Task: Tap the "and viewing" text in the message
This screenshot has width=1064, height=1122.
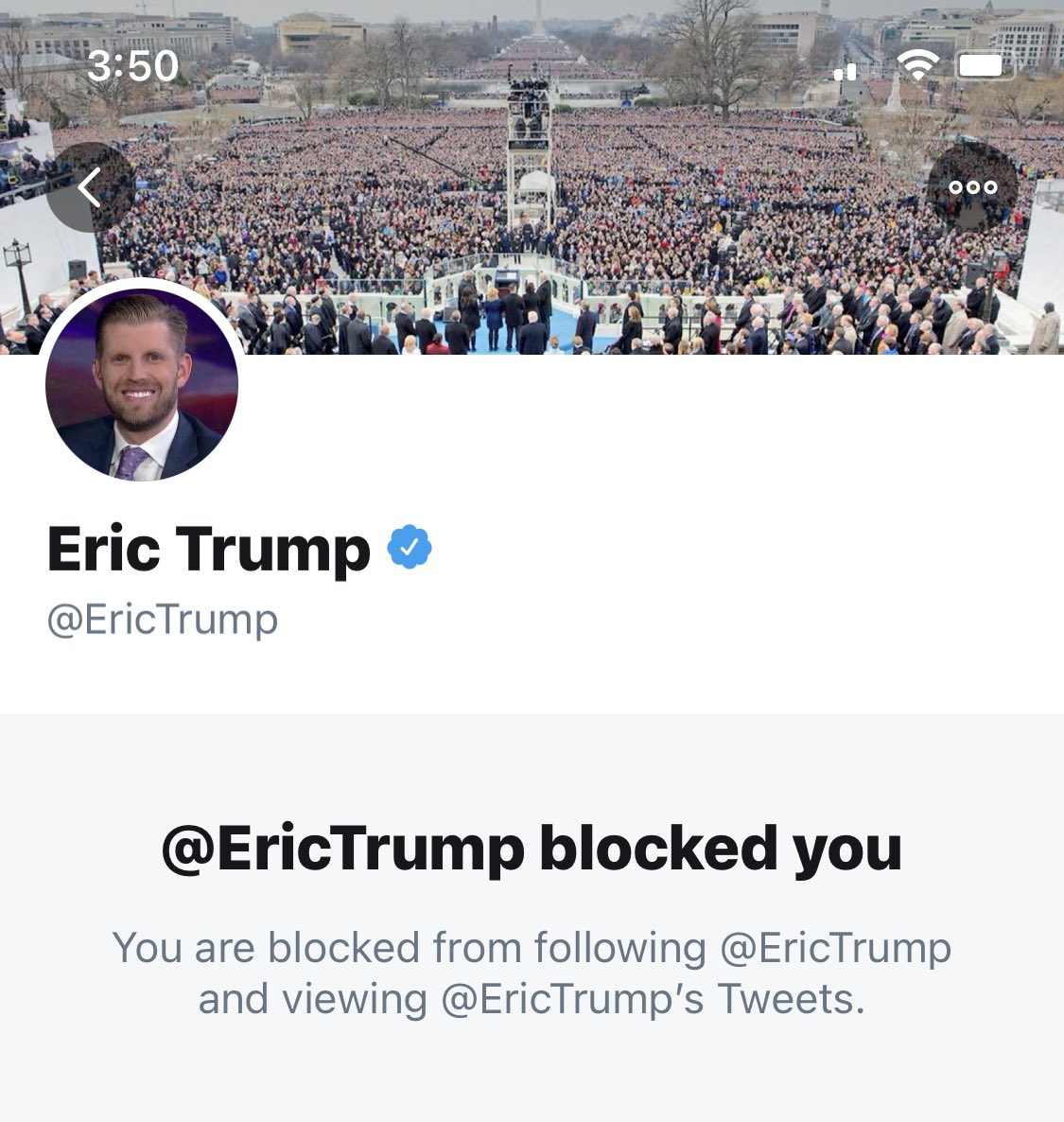Action: (x=313, y=1000)
